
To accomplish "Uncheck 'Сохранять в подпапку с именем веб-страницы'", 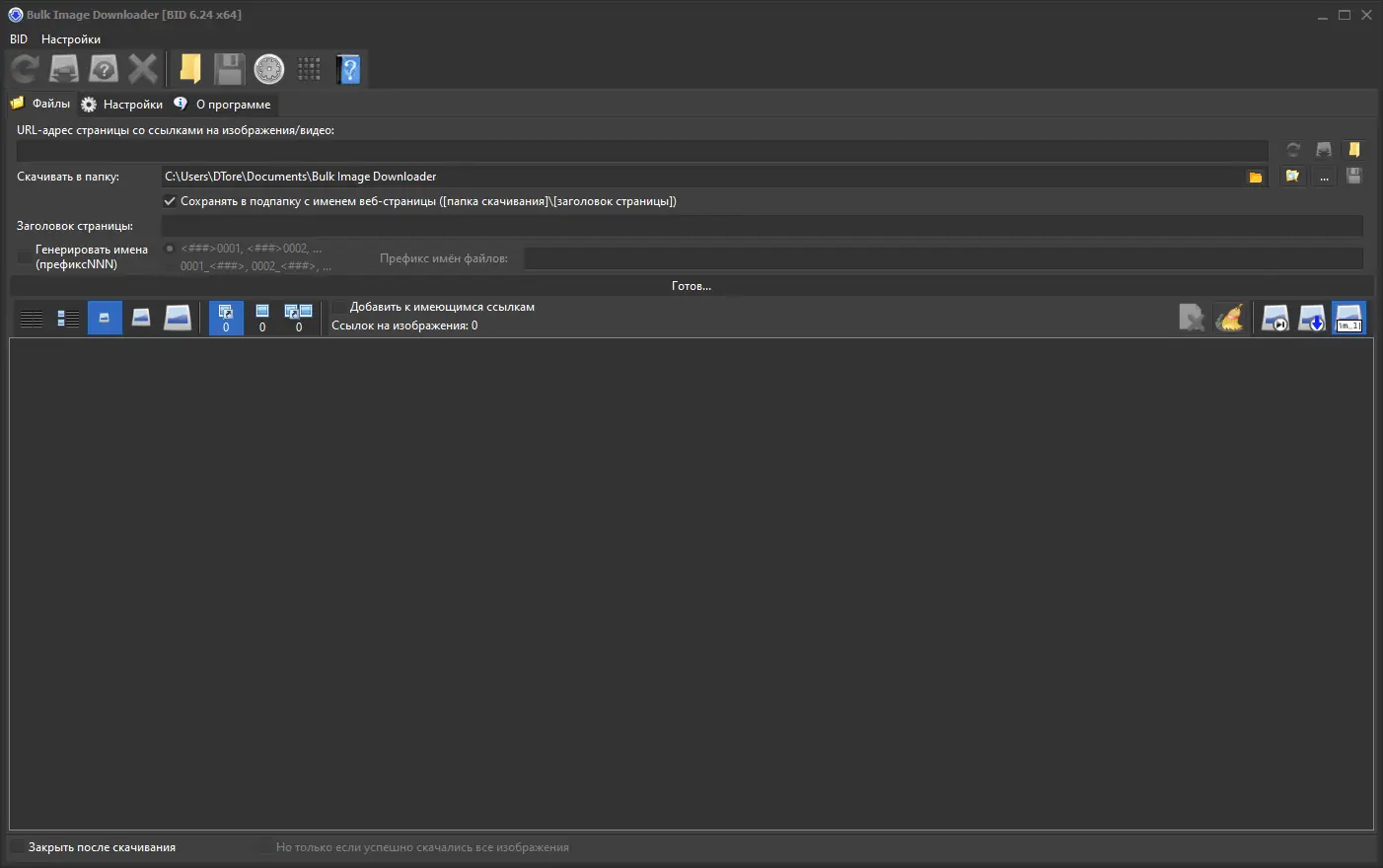I will pyautogui.click(x=170, y=200).
